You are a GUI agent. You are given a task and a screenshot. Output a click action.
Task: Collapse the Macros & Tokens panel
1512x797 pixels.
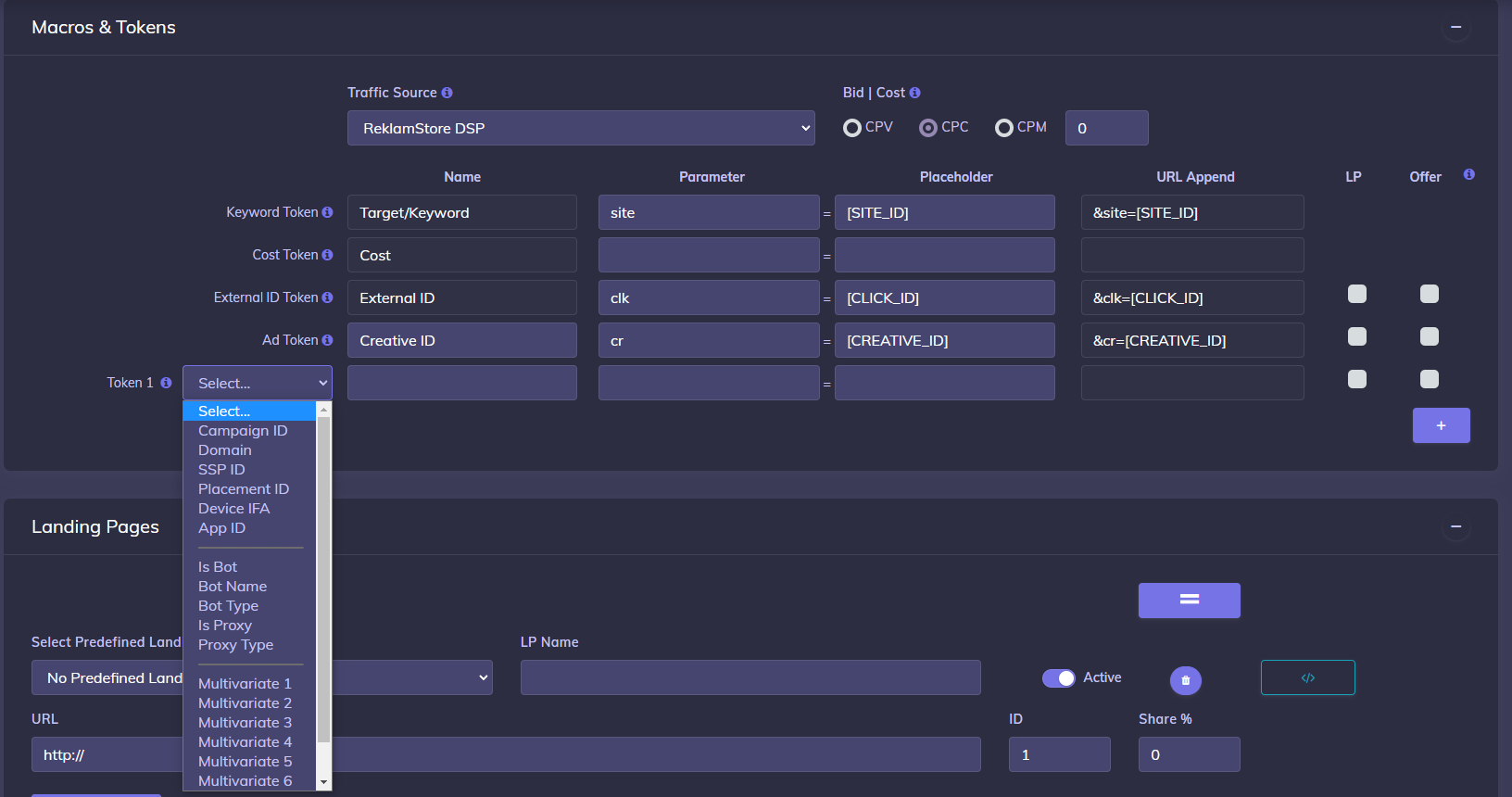1455,28
